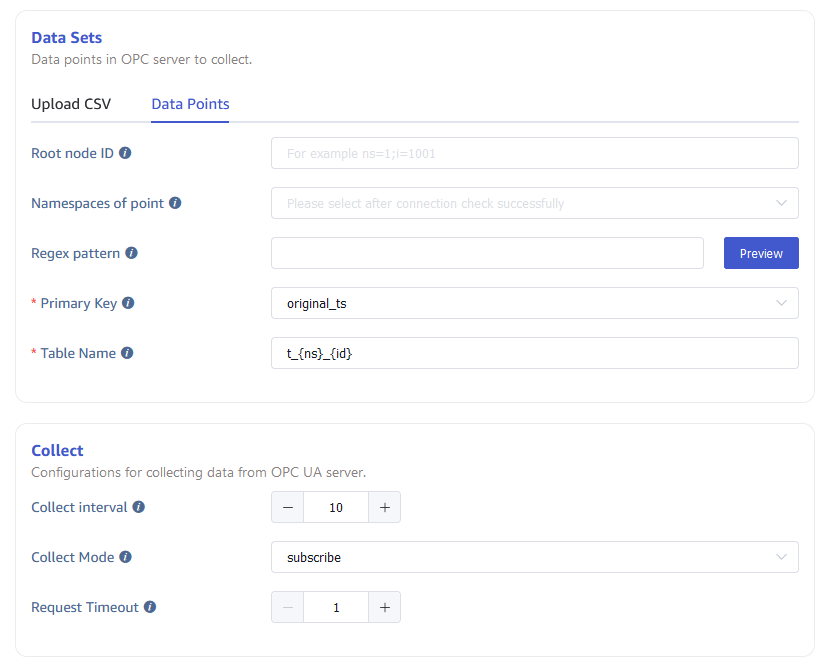Decrease the Collect interval value
This screenshot has height=668, width=829.
(x=288, y=507)
